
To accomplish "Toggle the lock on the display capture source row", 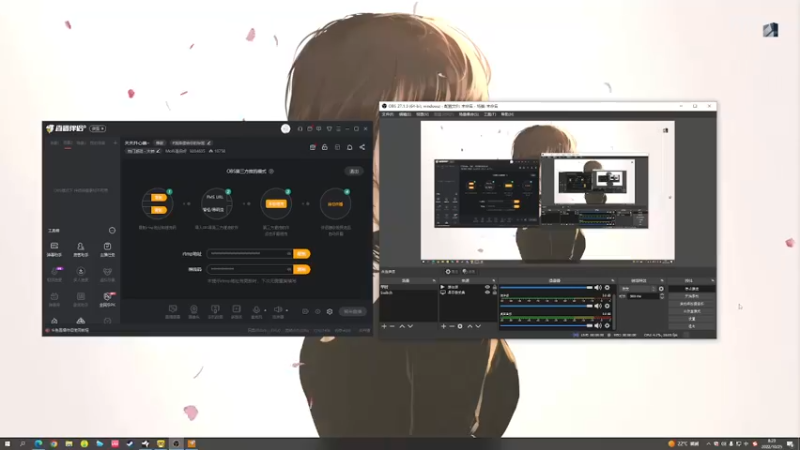I will pos(494,292).
